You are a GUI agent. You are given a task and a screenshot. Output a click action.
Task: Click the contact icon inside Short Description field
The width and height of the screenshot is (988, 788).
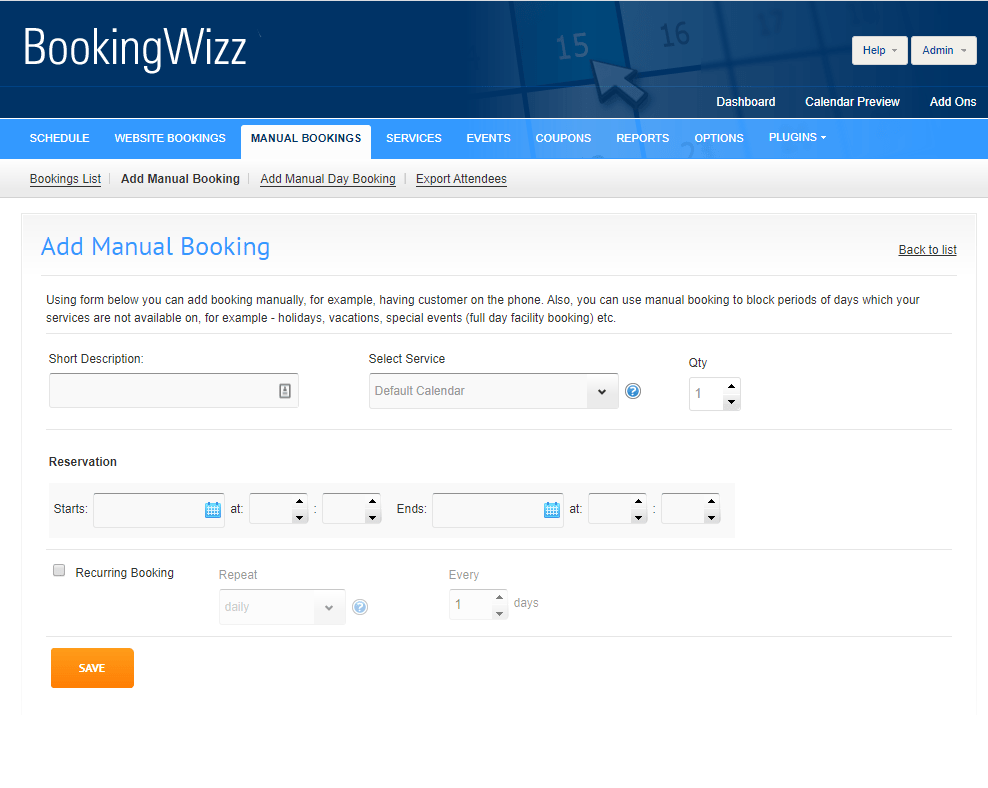click(x=285, y=391)
